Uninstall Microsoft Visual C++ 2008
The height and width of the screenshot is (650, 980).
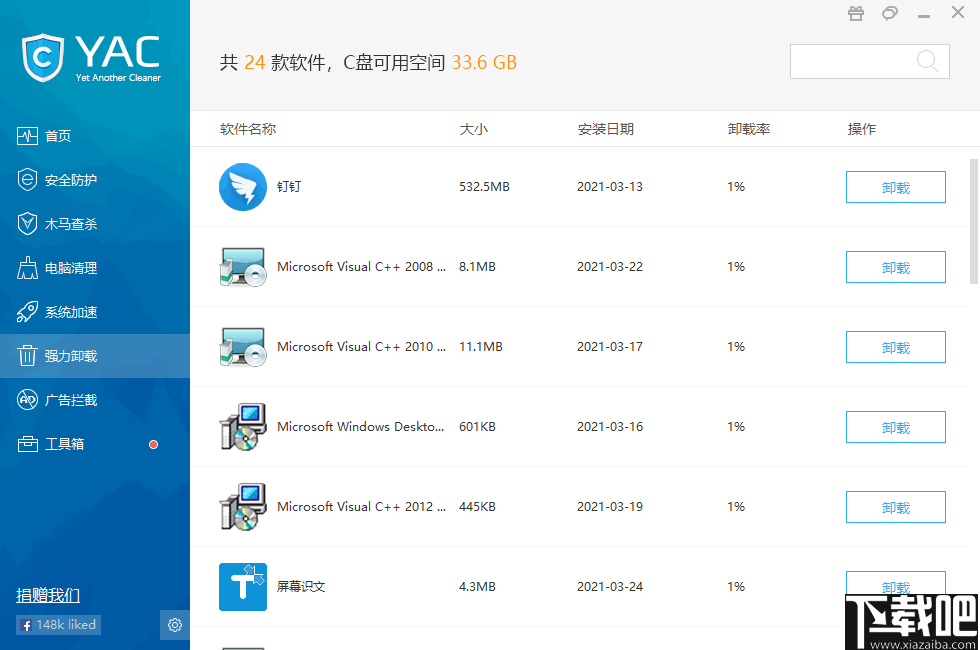pyautogui.click(x=896, y=267)
